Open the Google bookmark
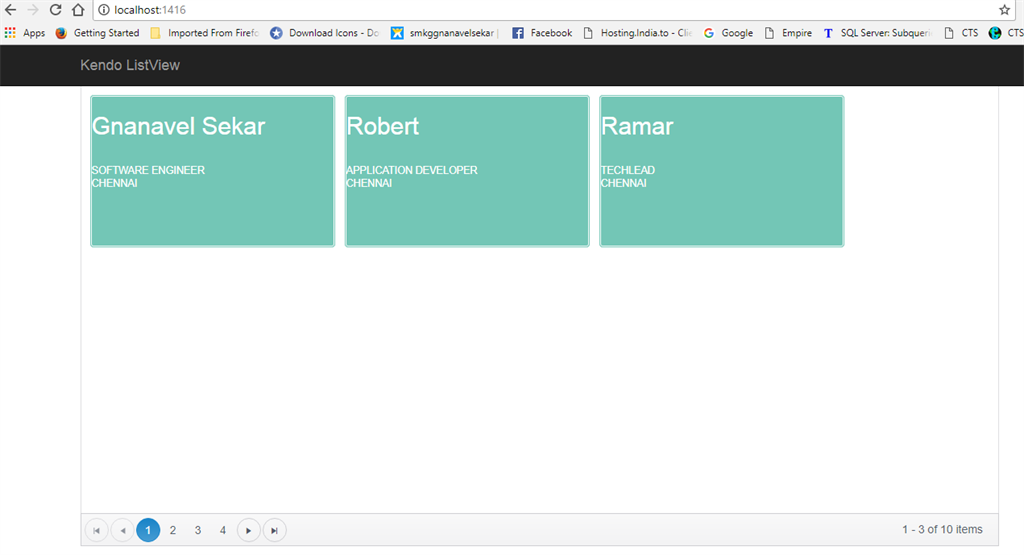 click(728, 33)
